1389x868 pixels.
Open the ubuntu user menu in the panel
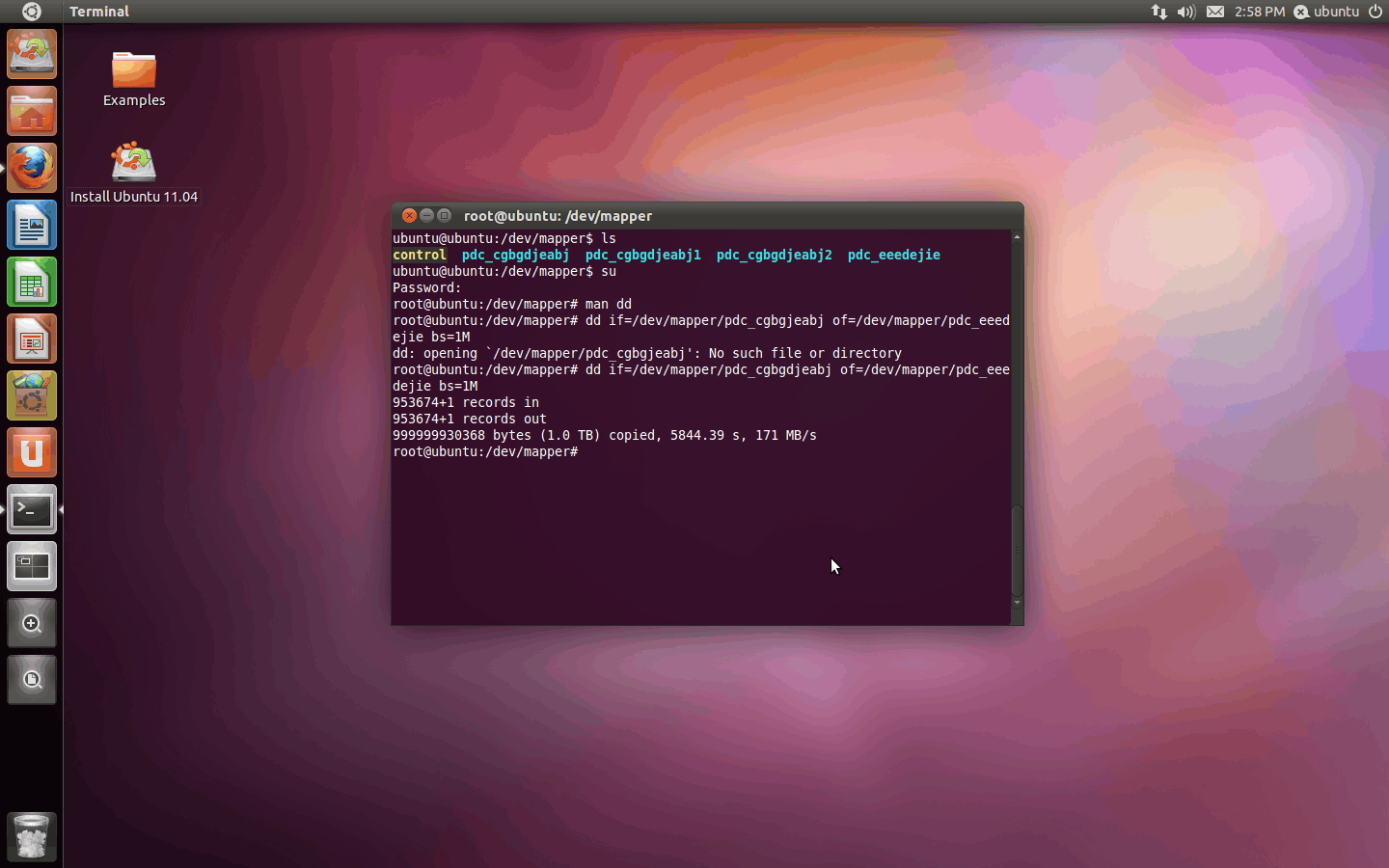pyautogui.click(x=1326, y=12)
